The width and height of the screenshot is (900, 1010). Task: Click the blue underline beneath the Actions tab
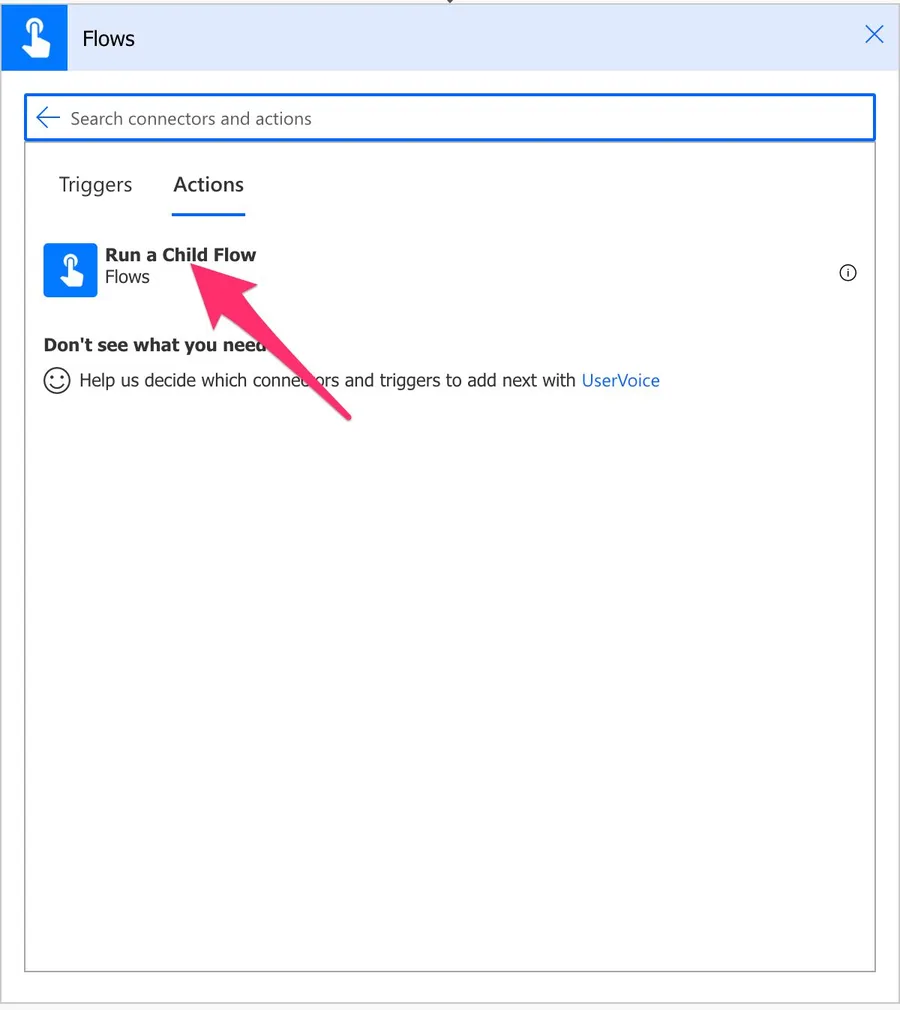point(208,214)
